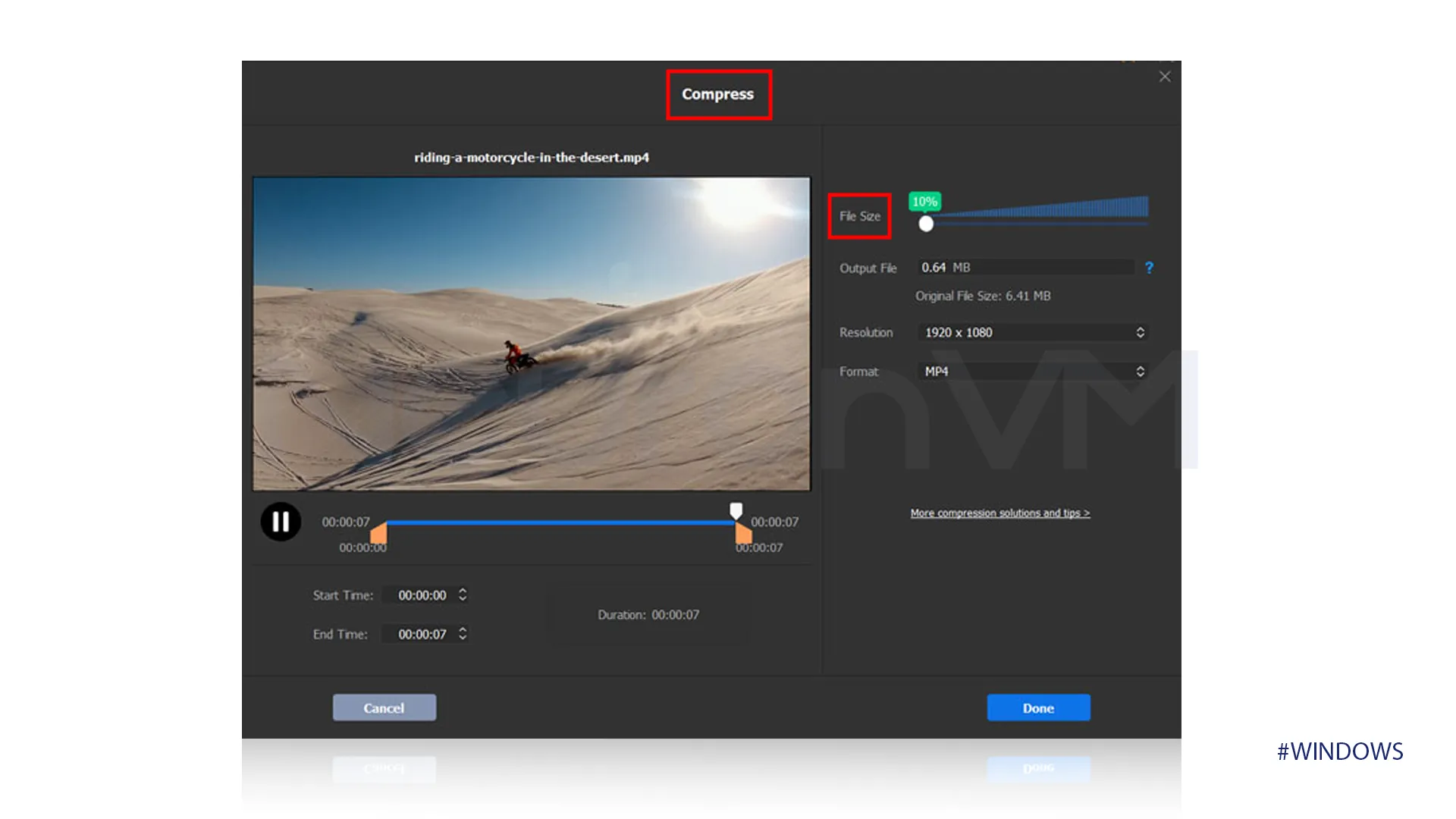Screen dimensions: 1456x819
Task: Click the pause playback button
Action: [280, 520]
